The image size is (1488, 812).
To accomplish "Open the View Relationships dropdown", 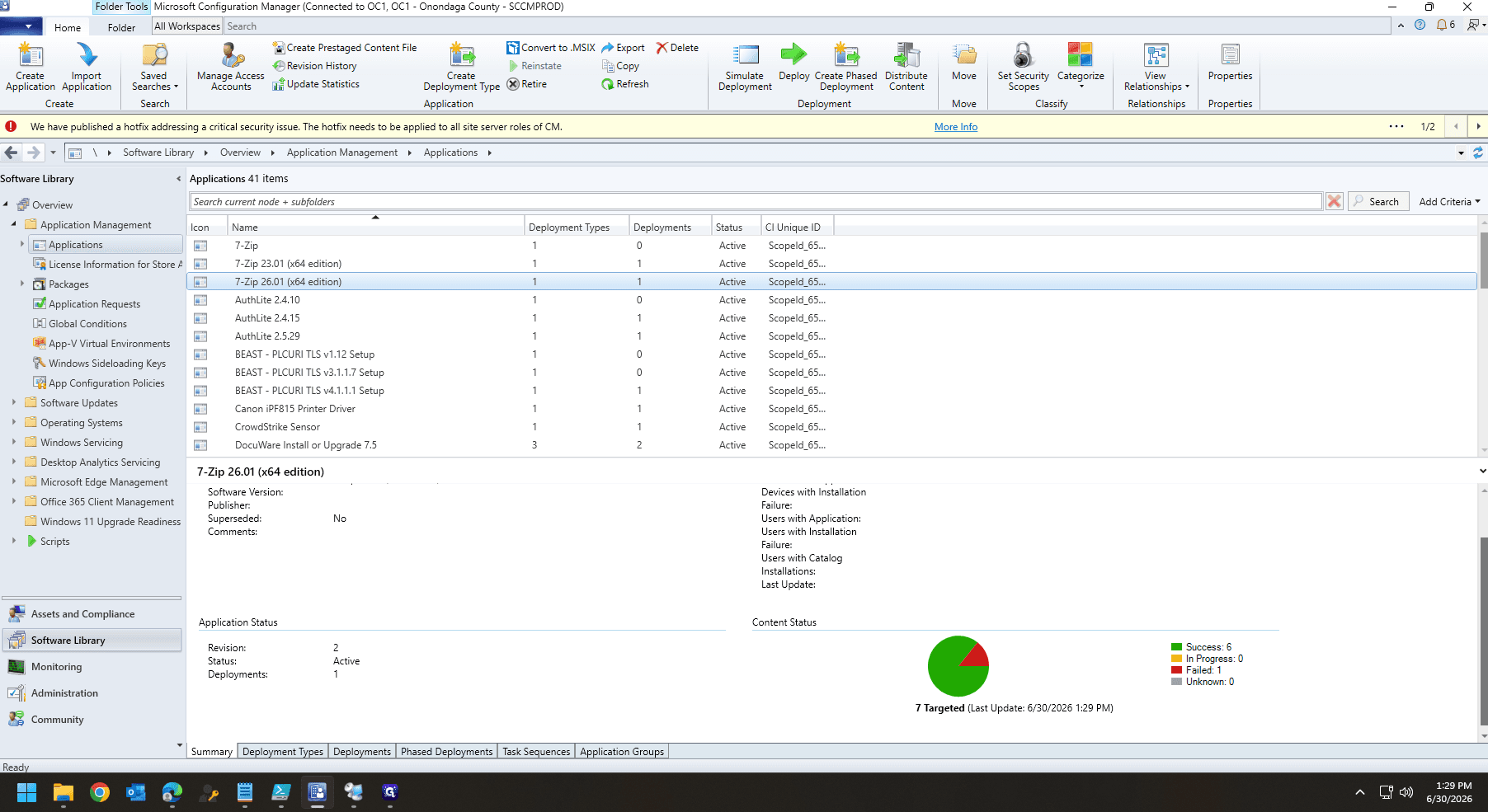I will (x=1156, y=67).
